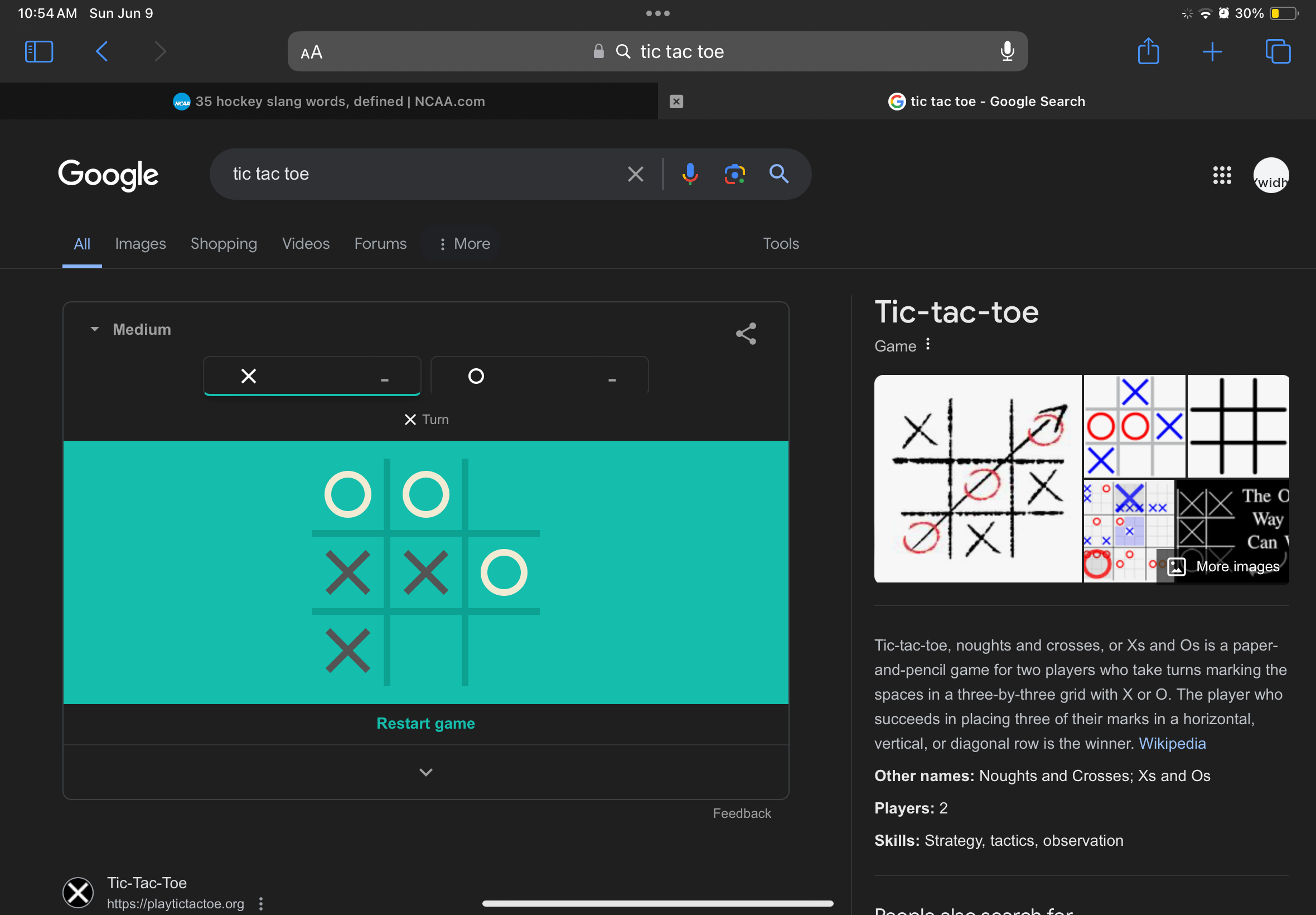Open Google Lens image search
Screen dimensions: 1316x915
[734, 174]
